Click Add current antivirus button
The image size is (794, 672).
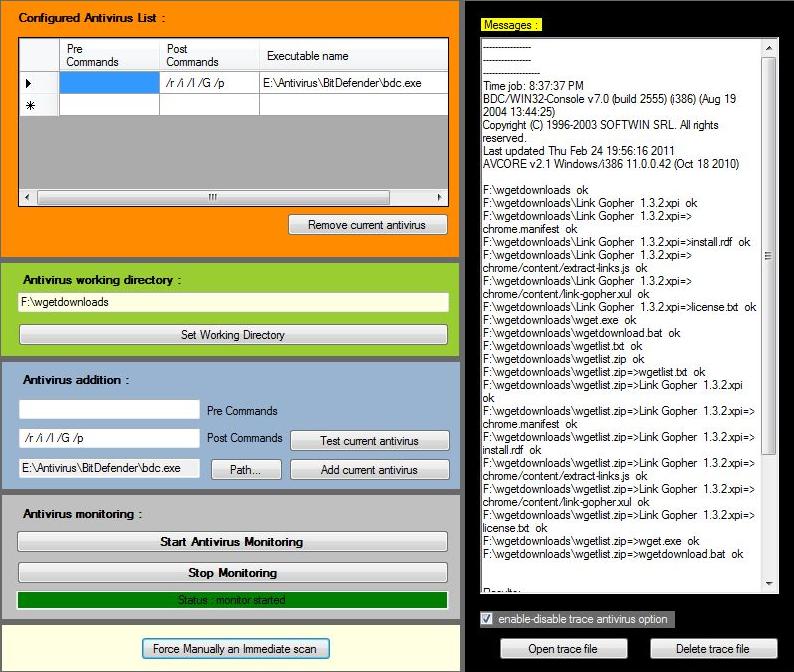click(x=370, y=469)
